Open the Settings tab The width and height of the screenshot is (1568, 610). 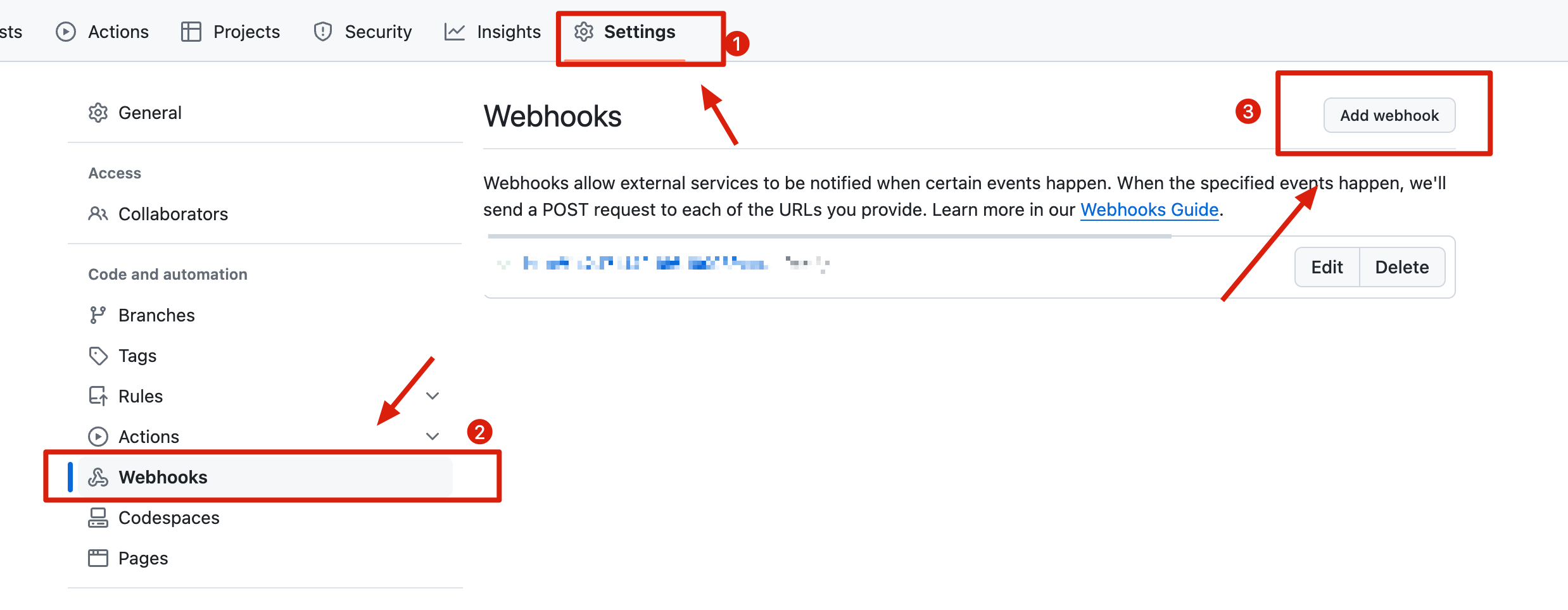(x=624, y=32)
